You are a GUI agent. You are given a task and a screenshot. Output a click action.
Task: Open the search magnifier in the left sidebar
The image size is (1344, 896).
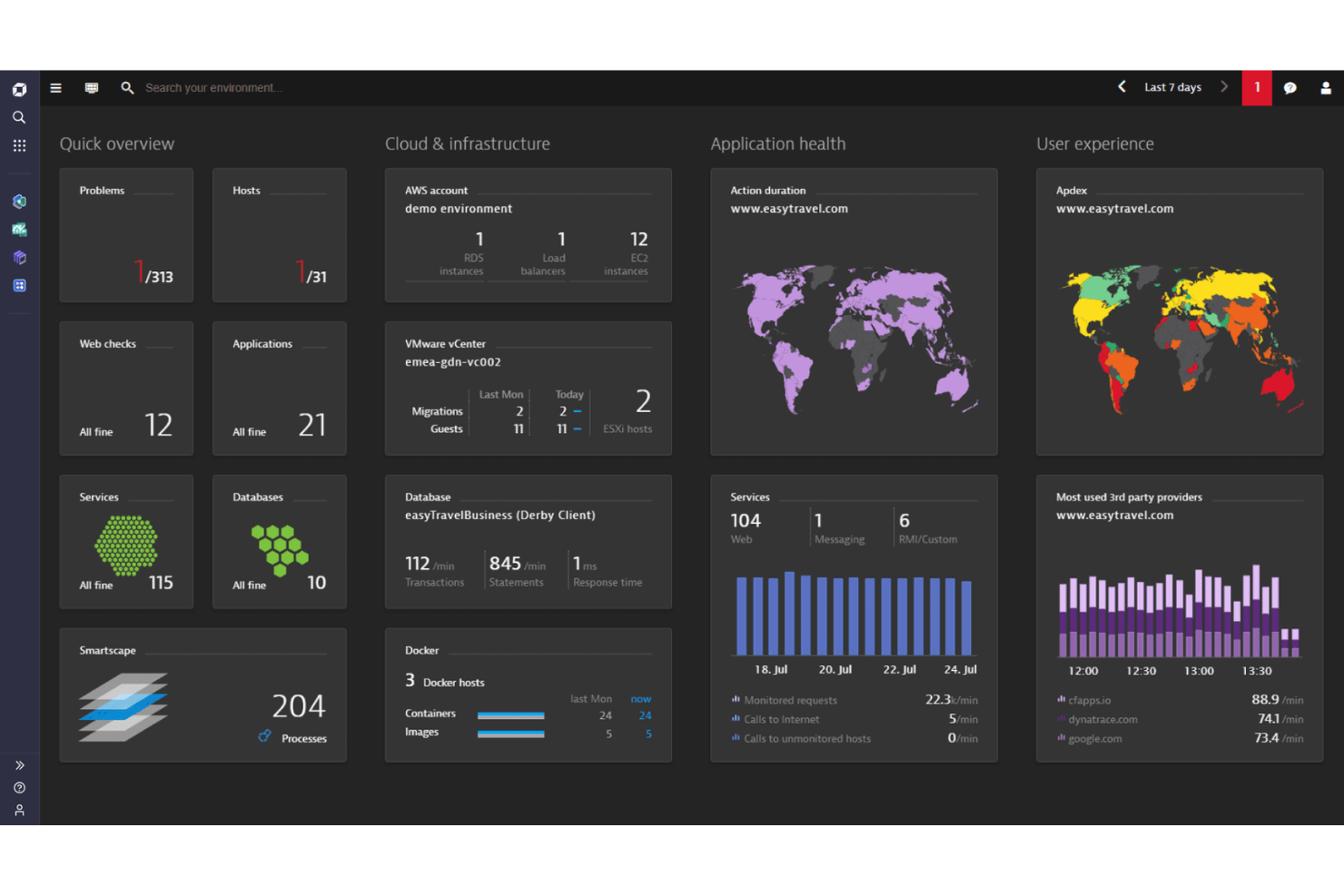[19, 117]
